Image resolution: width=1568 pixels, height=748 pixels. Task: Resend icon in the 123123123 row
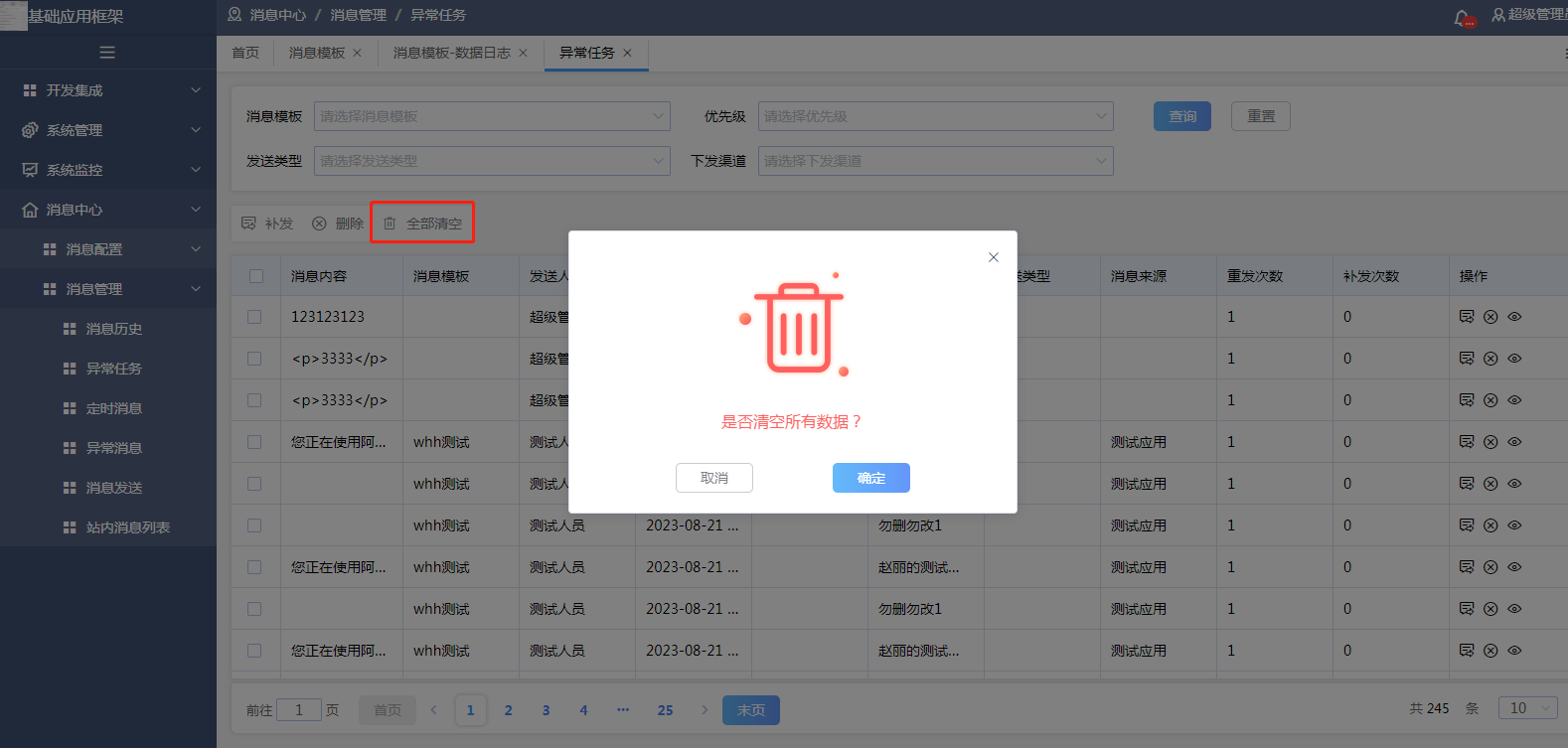1467,317
